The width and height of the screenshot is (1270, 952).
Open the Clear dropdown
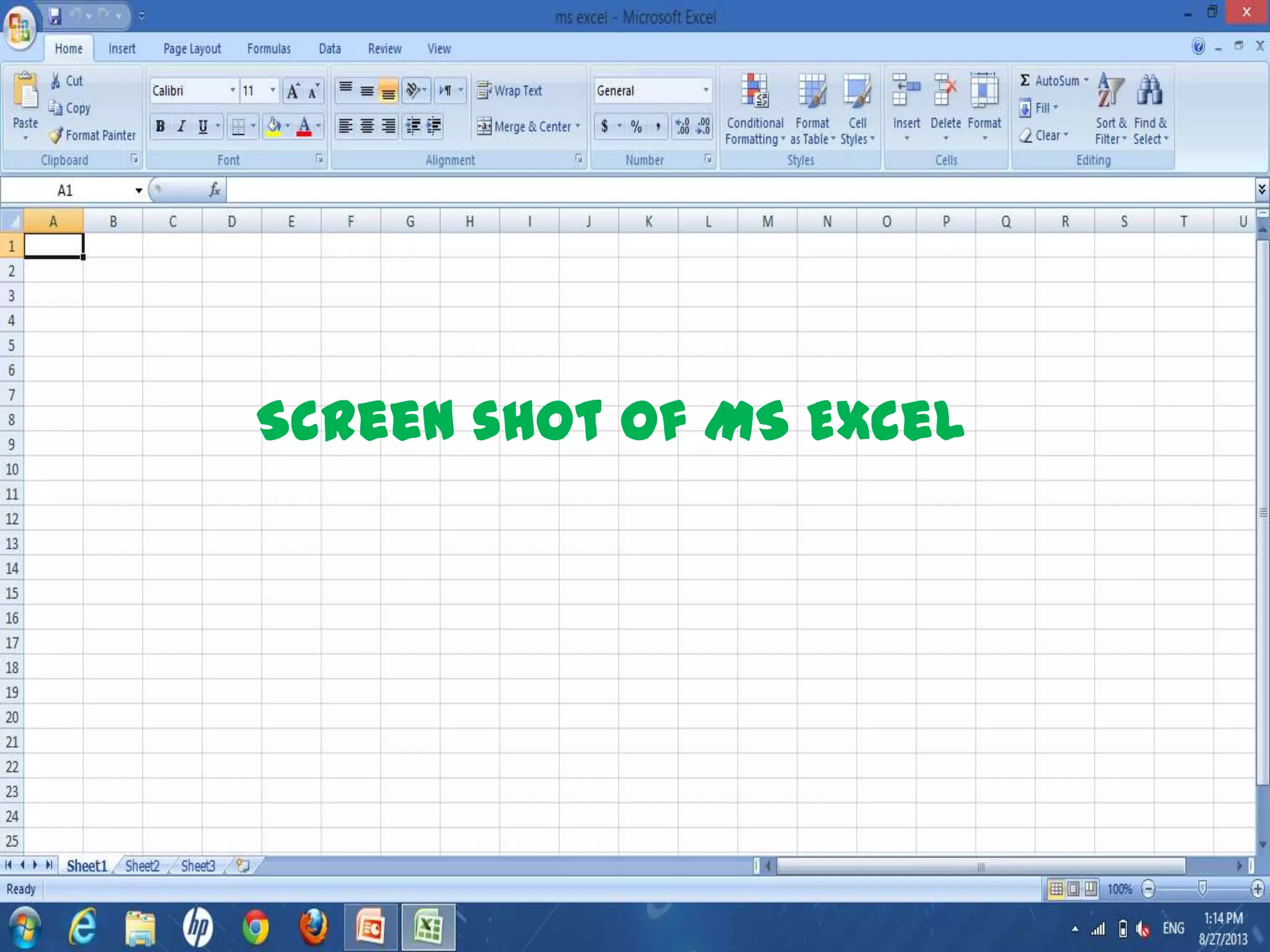pos(1044,135)
